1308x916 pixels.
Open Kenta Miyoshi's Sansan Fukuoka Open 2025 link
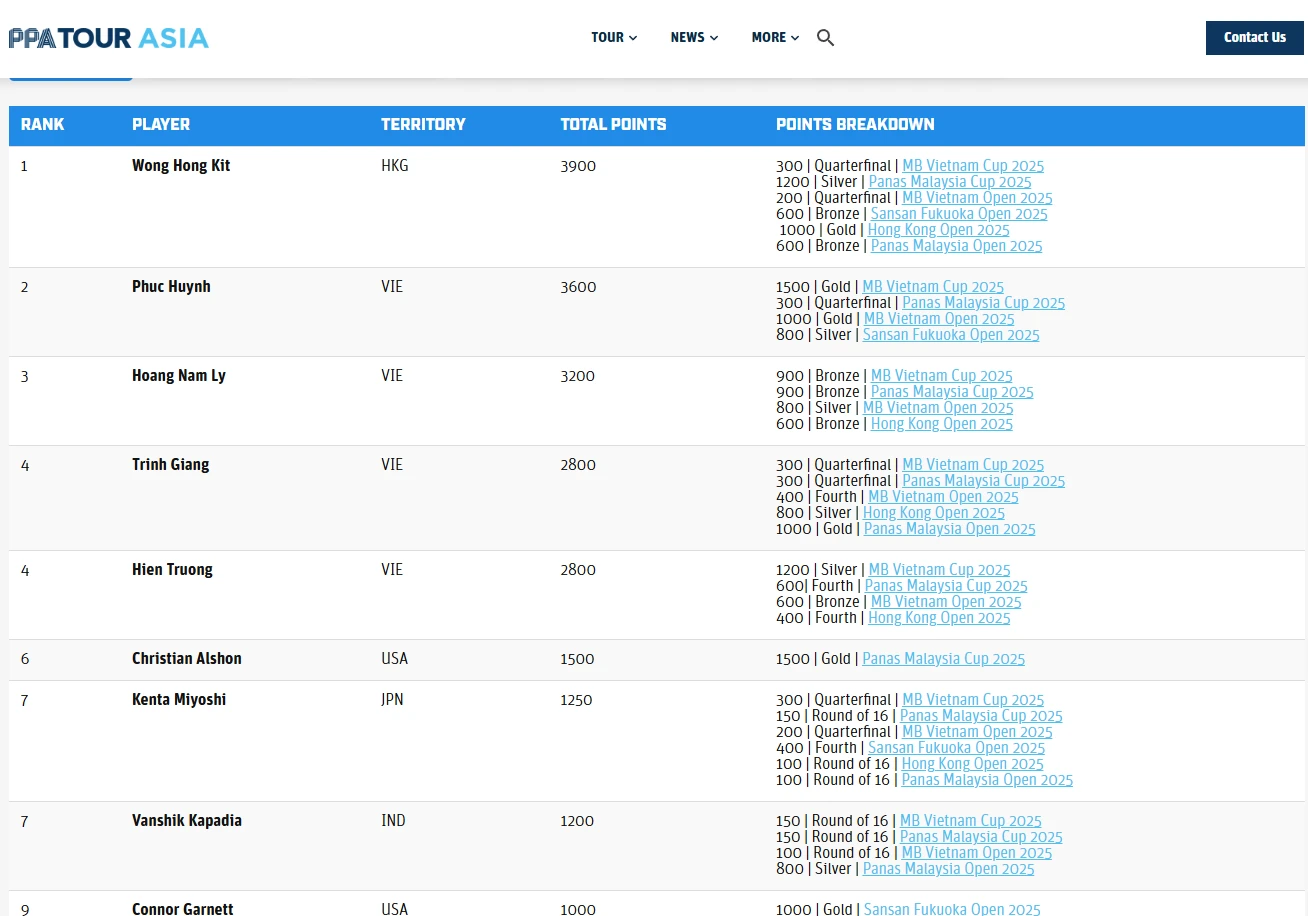[x=956, y=748]
